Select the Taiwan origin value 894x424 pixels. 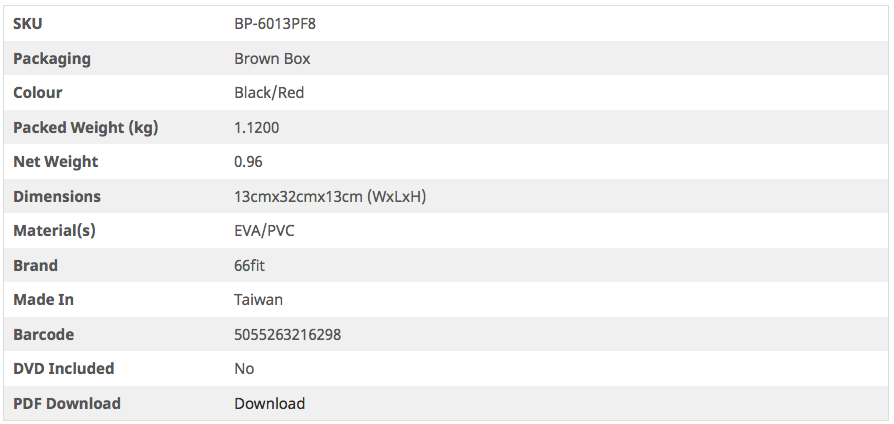pyautogui.click(x=258, y=300)
